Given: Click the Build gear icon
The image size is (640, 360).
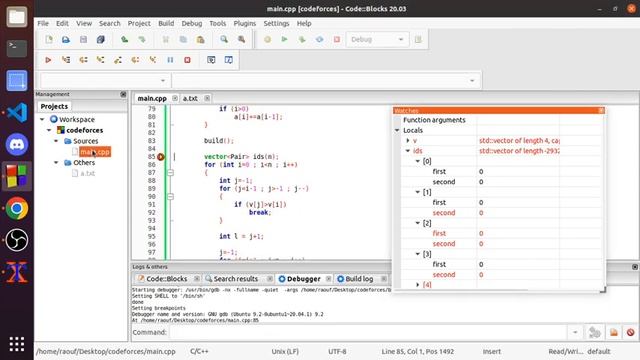Looking at the screenshot, I should click(267, 40).
